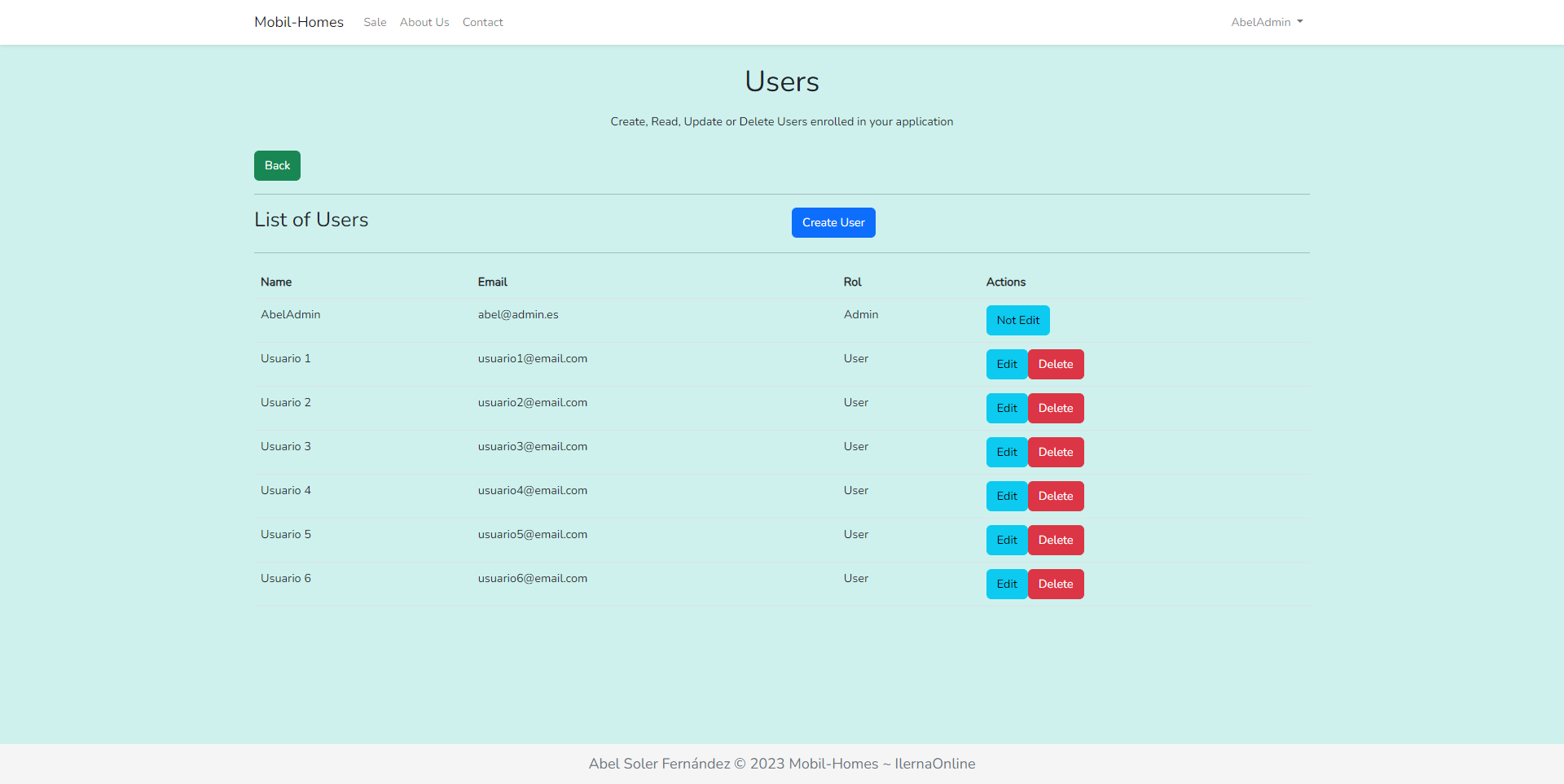
Task: Delete the Usuario 1 account
Action: tap(1056, 364)
